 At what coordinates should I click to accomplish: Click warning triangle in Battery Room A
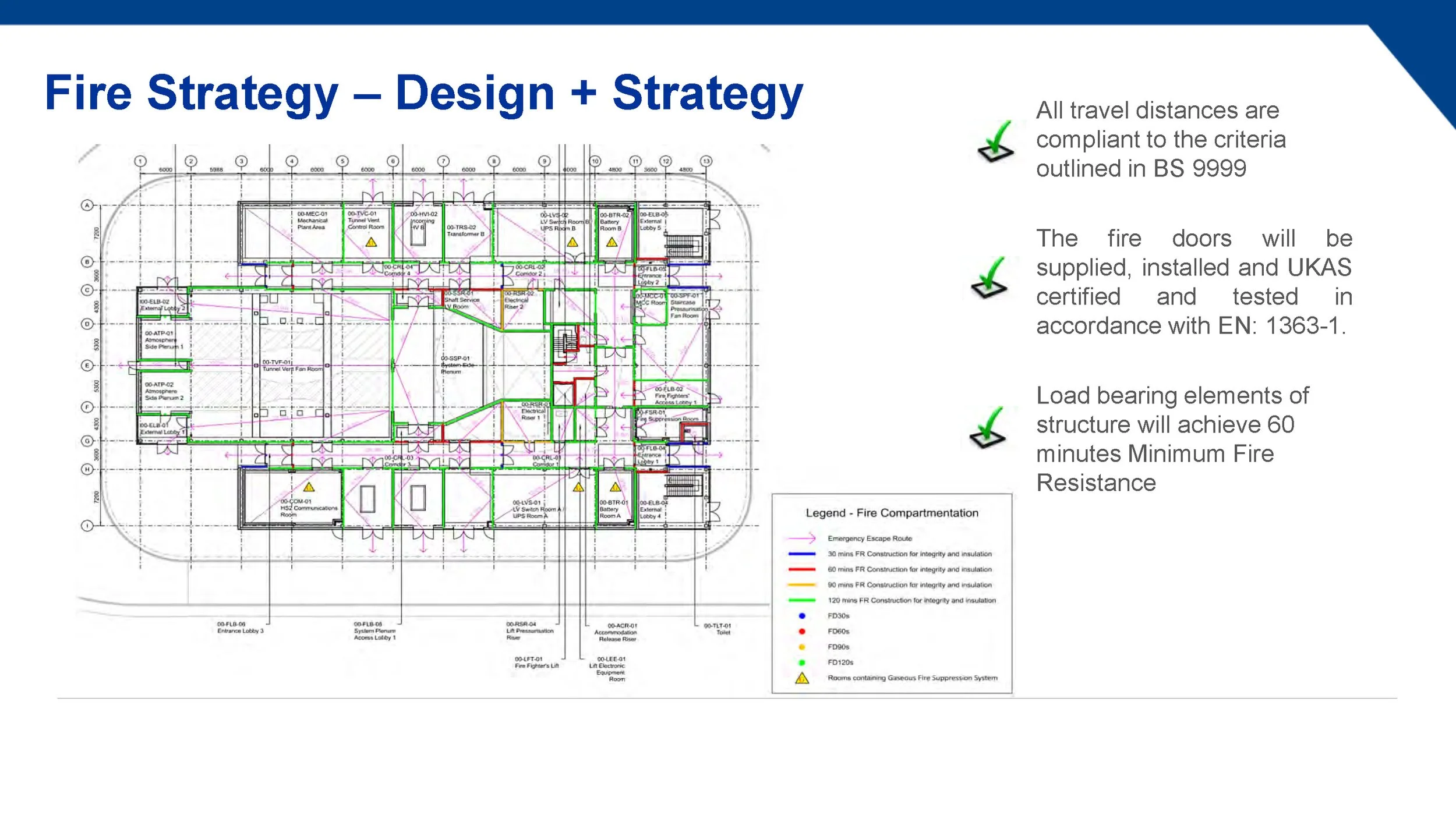pyautogui.click(x=615, y=487)
